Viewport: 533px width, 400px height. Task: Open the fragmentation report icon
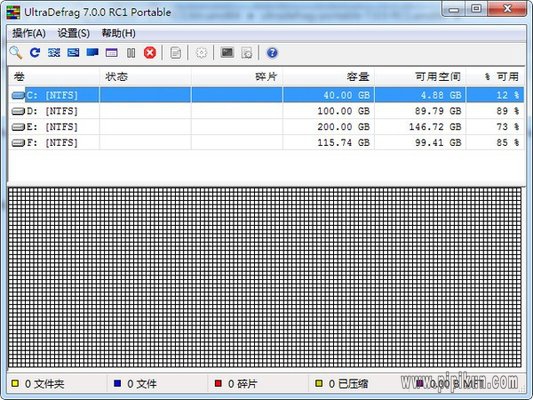(x=175, y=53)
